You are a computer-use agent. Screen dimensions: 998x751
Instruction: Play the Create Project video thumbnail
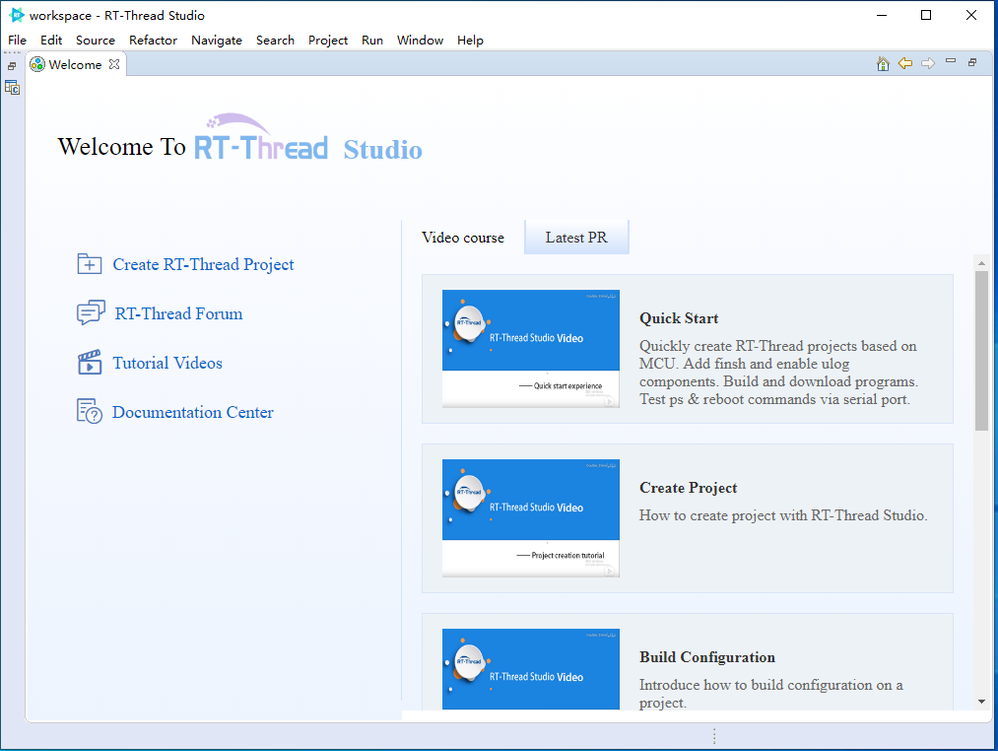(531, 518)
